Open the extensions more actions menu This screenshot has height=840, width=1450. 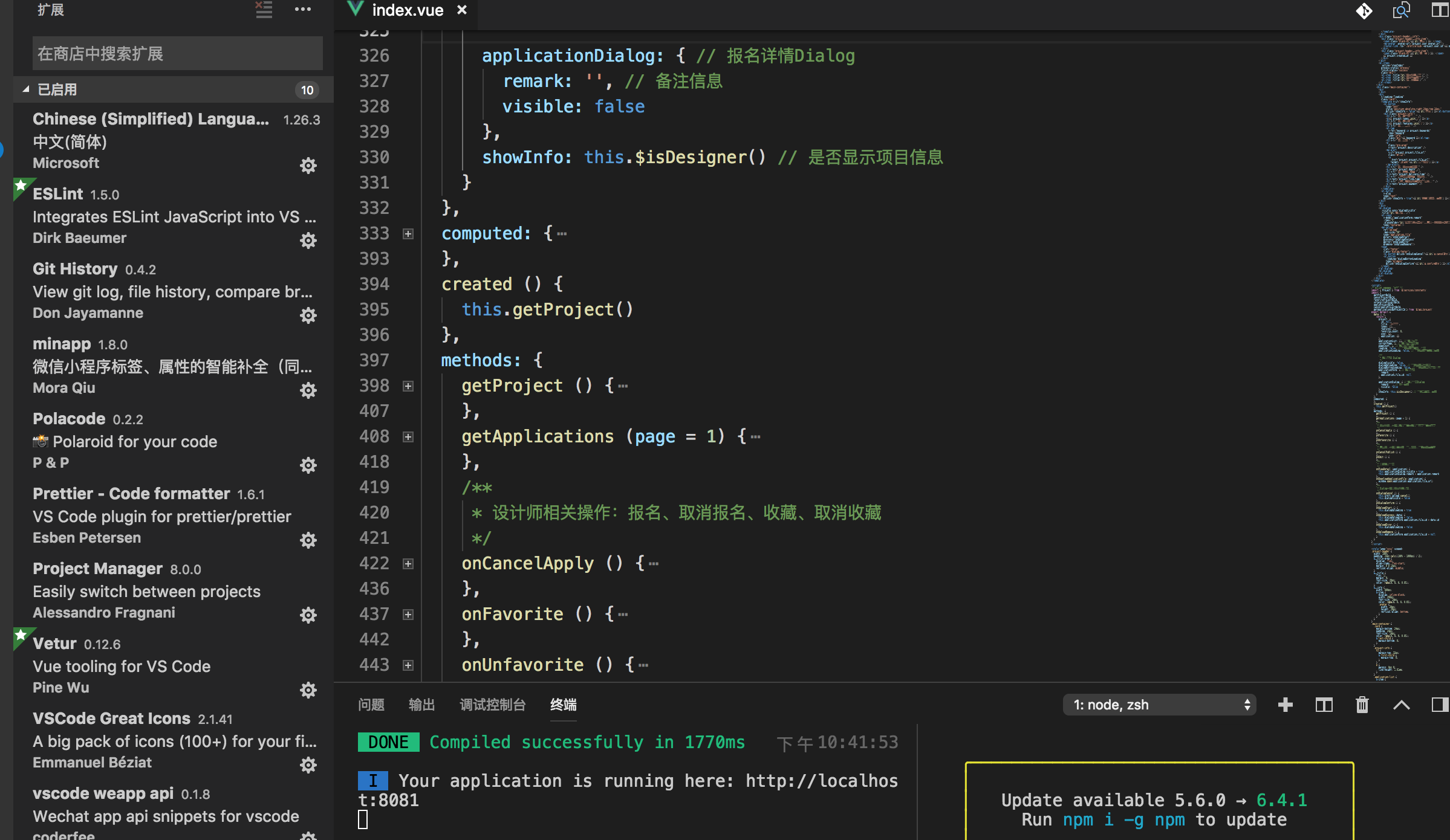coord(303,10)
